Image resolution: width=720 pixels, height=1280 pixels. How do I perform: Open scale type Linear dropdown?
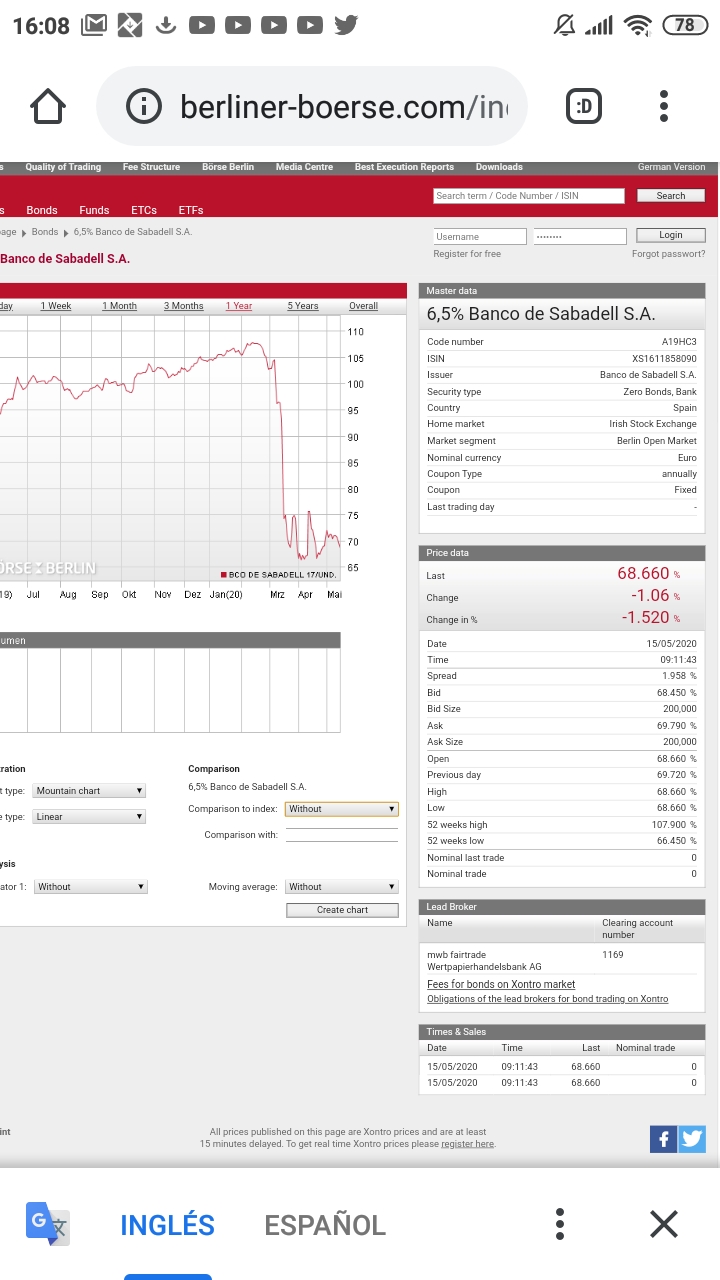(90, 817)
